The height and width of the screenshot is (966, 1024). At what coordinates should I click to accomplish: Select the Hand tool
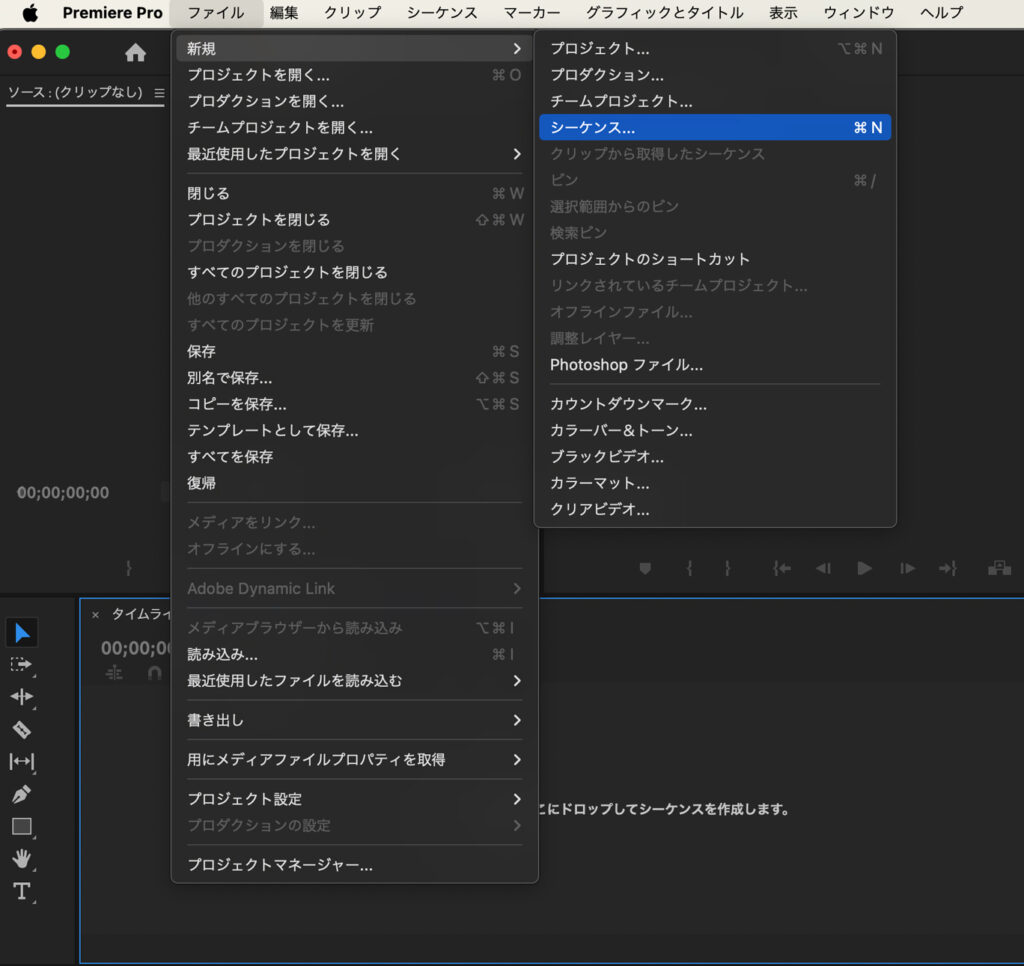pos(22,858)
